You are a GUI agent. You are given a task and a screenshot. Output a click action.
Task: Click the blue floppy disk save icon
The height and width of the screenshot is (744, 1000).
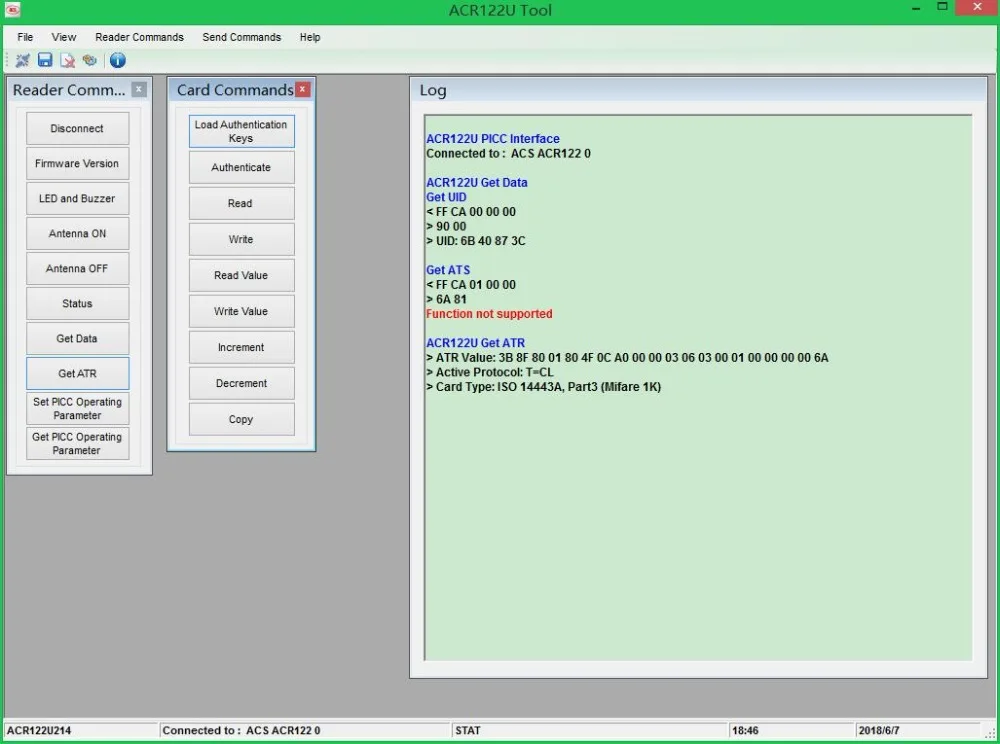tap(45, 60)
